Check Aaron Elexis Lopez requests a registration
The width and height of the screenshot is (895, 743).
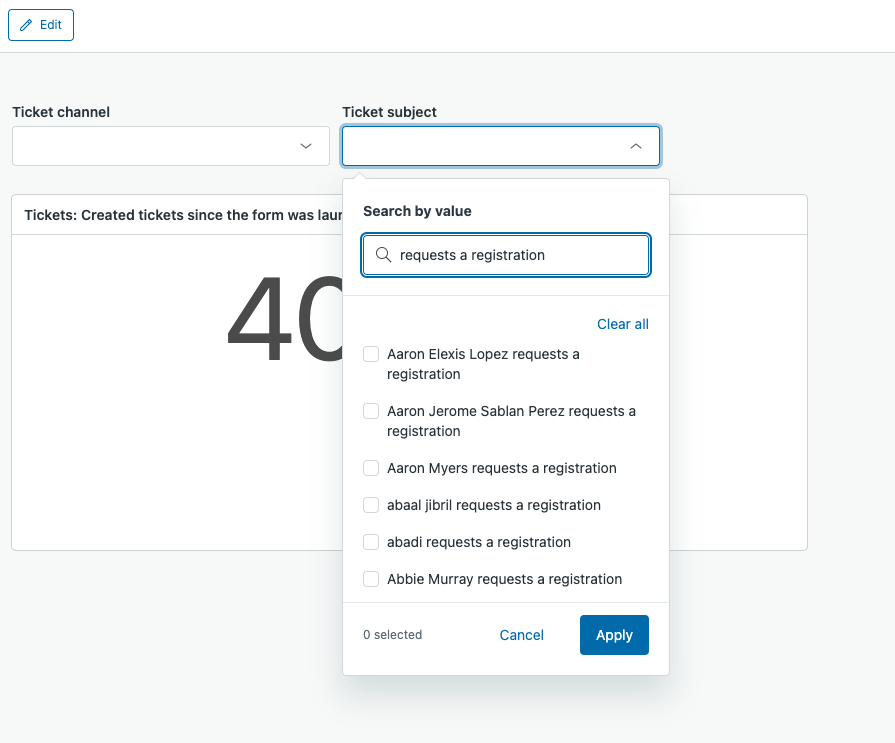pyautogui.click(x=371, y=354)
